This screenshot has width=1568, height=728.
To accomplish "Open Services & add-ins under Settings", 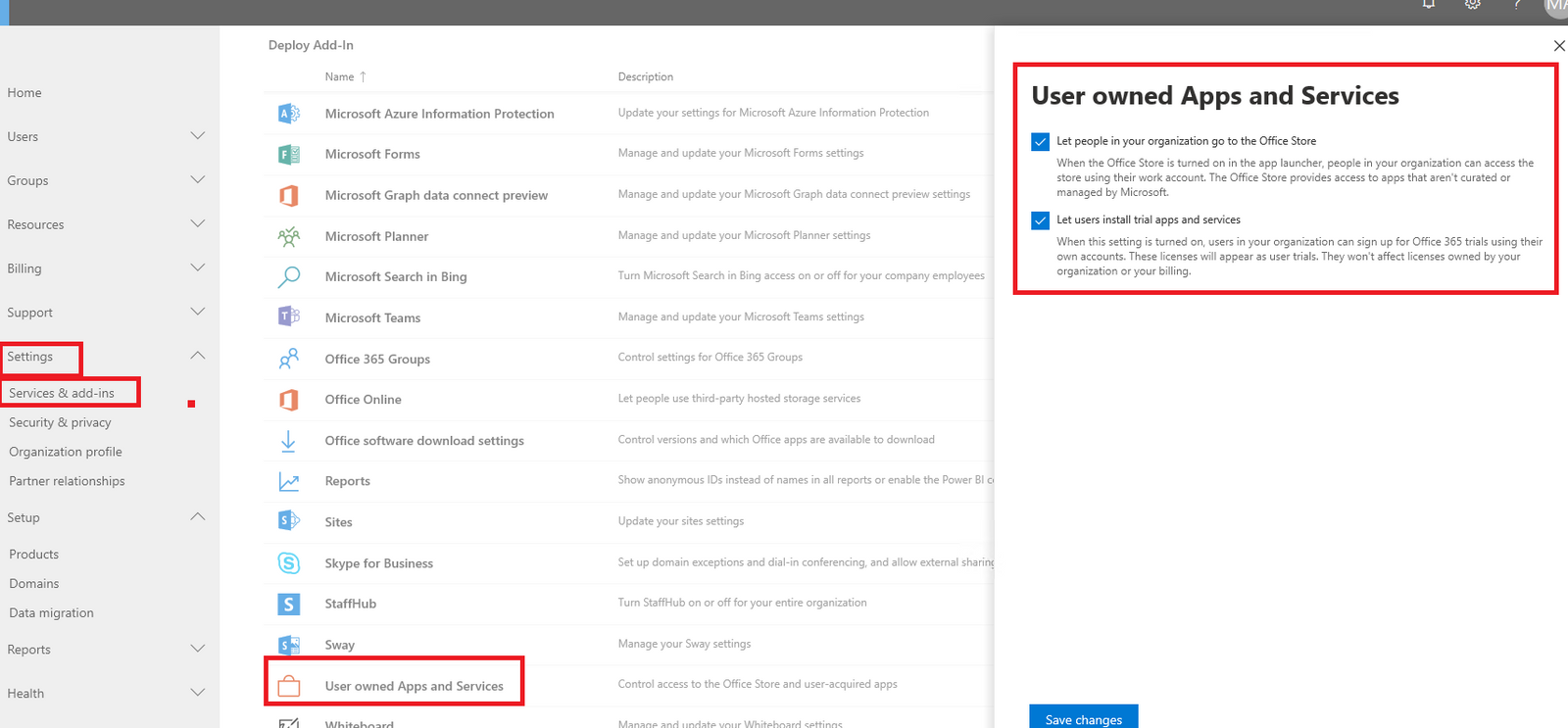I will pos(62,393).
